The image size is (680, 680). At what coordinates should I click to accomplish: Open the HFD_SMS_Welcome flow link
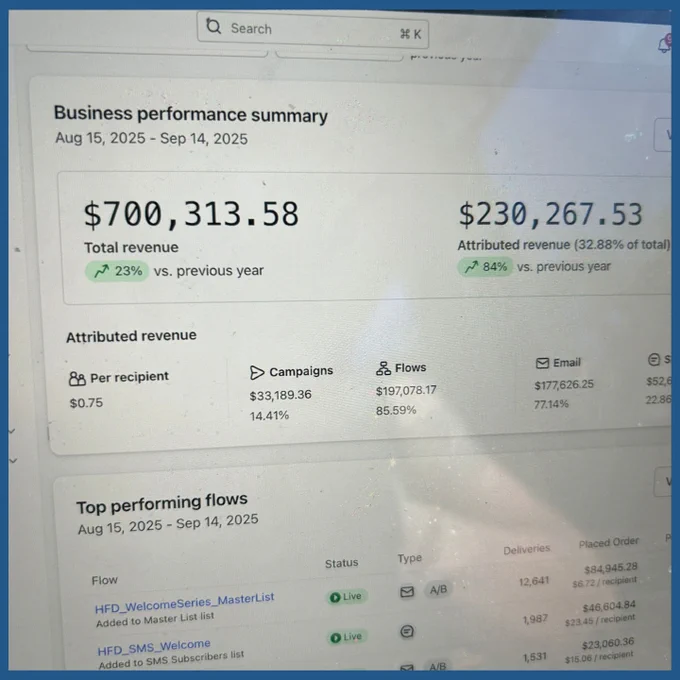coord(154,647)
